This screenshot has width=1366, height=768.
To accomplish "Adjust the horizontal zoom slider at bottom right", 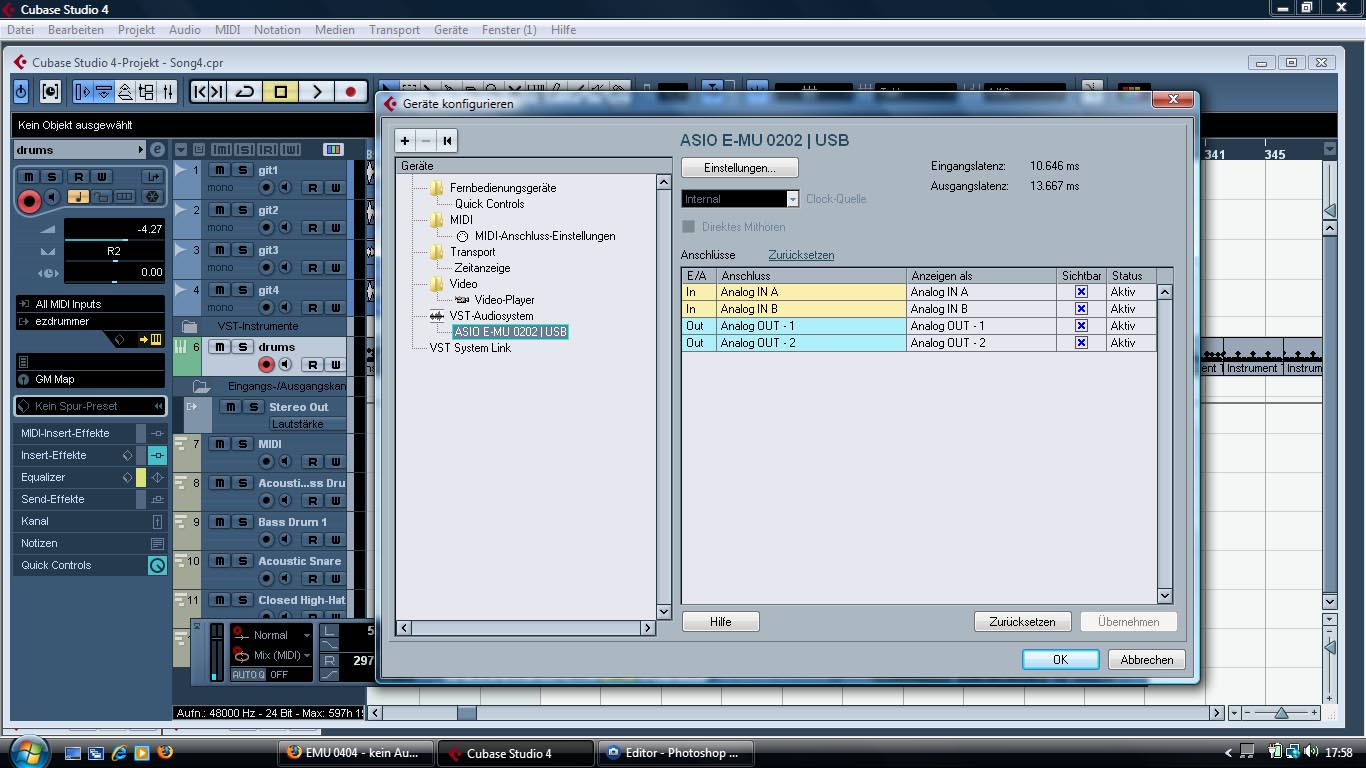I will point(1281,713).
